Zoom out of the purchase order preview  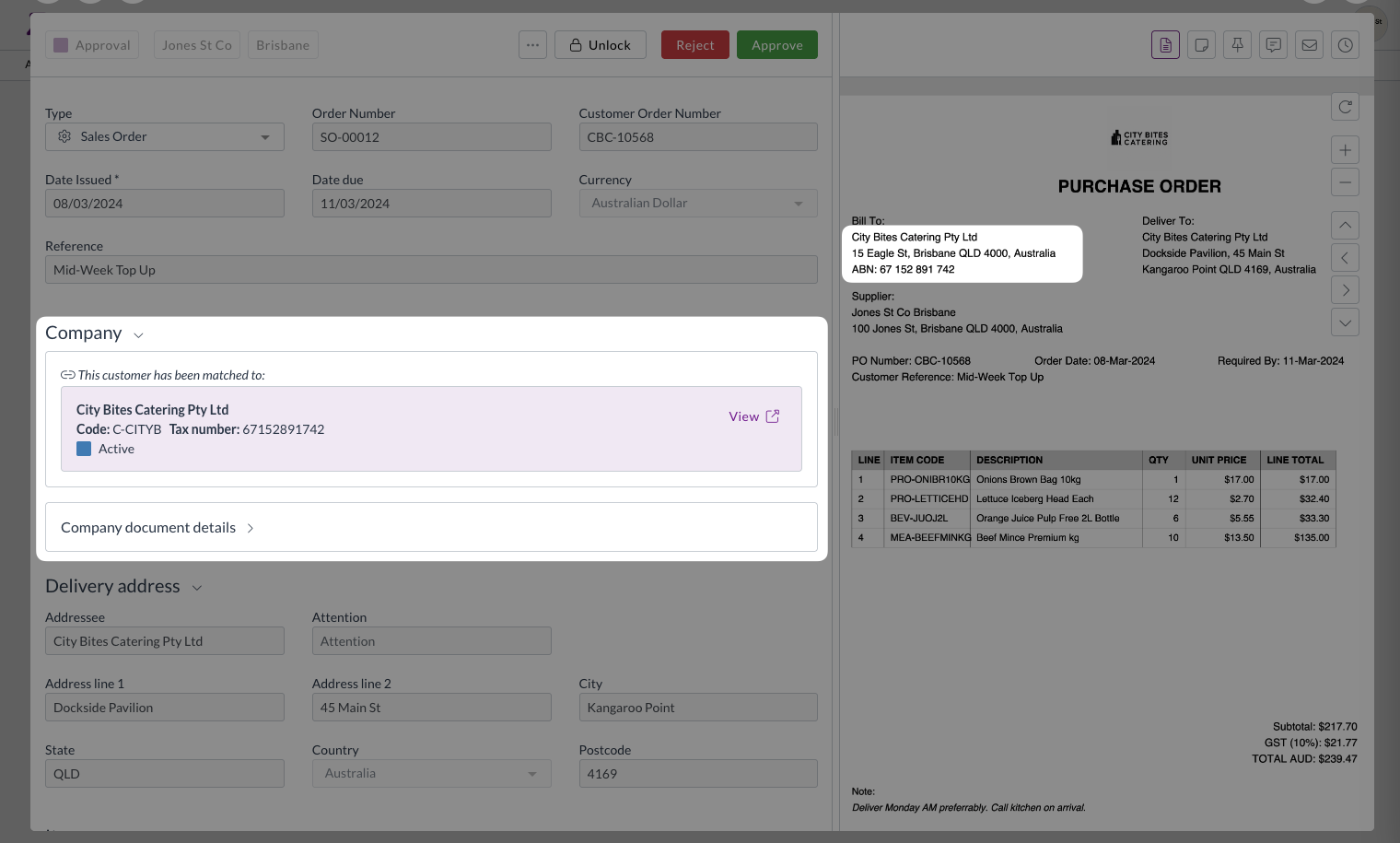click(x=1345, y=182)
